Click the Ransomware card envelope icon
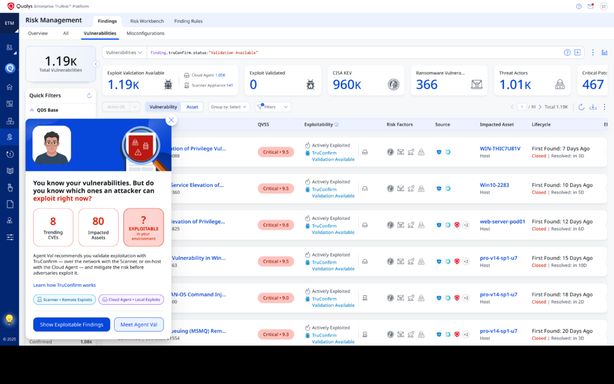 point(477,84)
